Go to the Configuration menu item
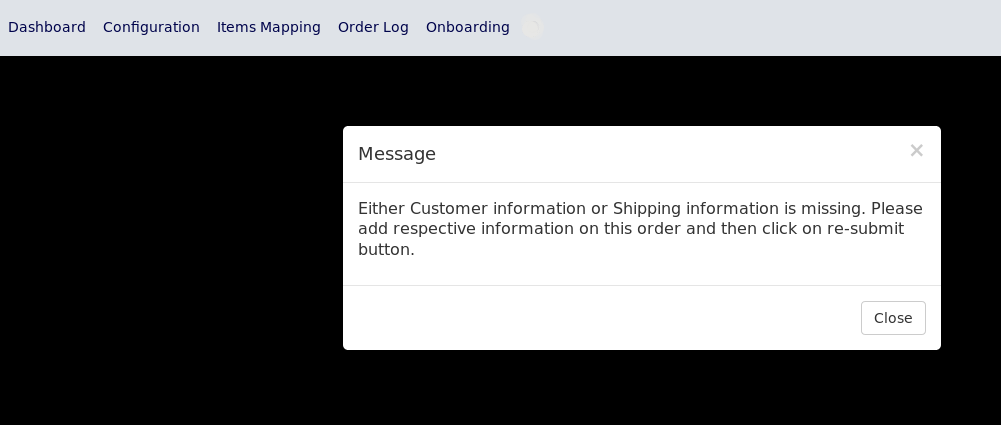This screenshot has width=1001, height=425. [x=151, y=27]
